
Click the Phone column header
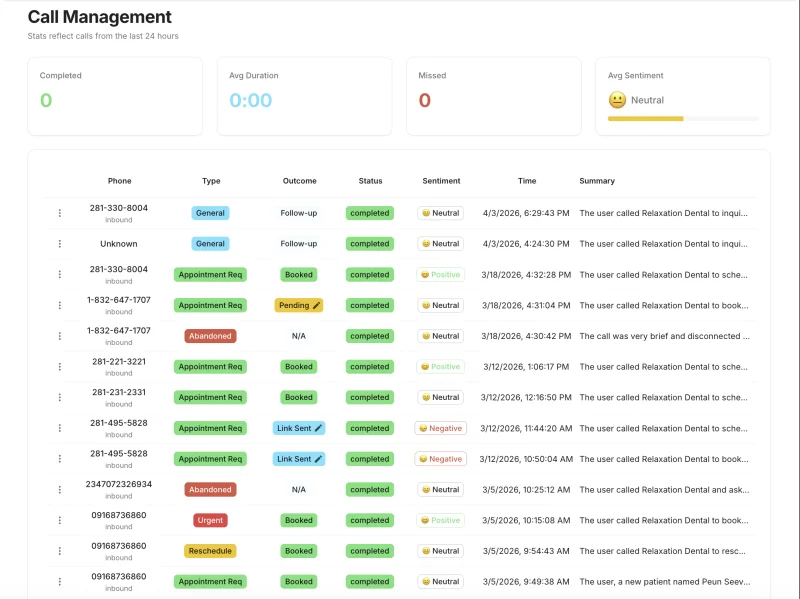[x=119, y=181]
